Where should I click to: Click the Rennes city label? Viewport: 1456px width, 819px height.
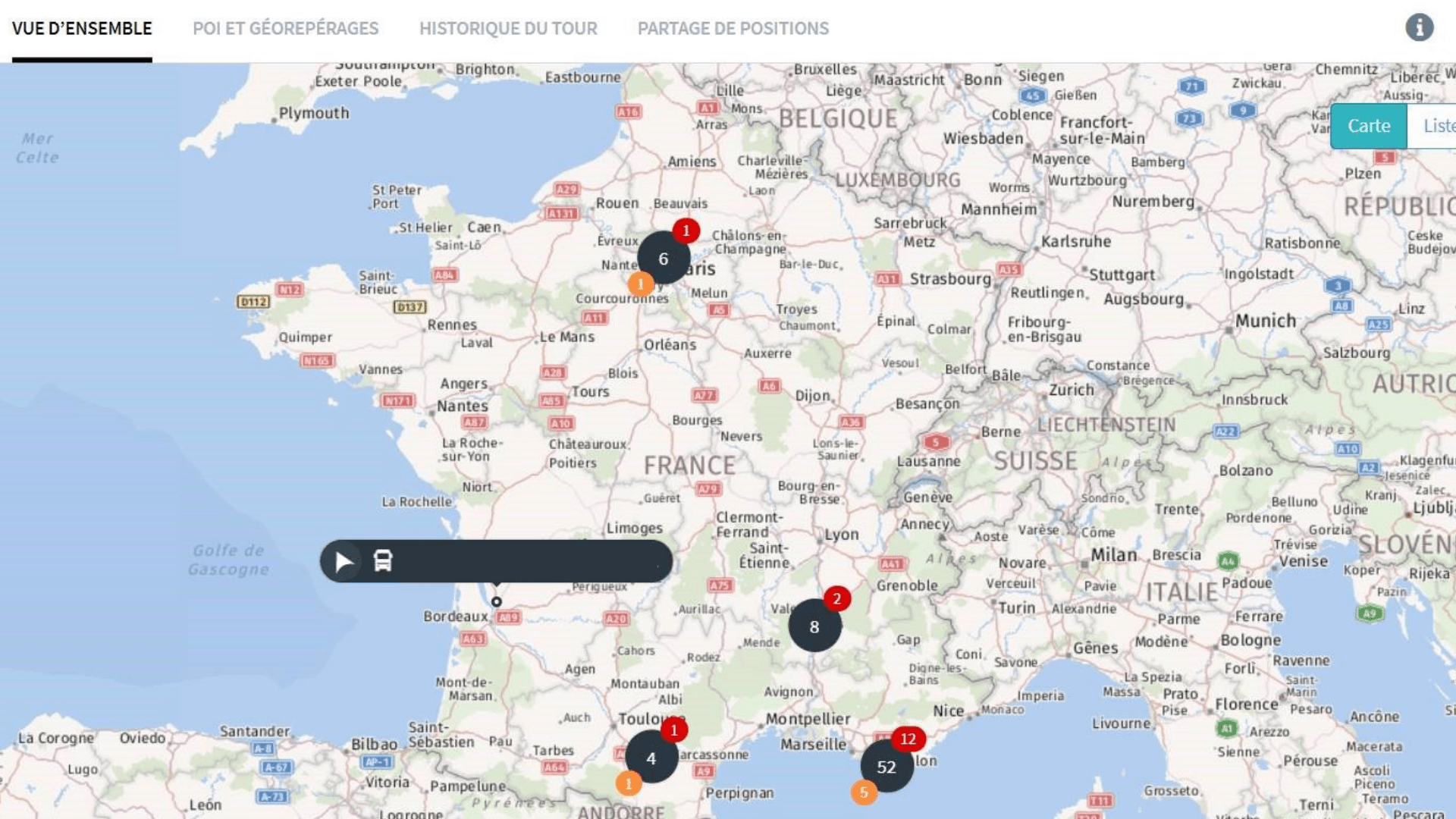coord(452,325)
